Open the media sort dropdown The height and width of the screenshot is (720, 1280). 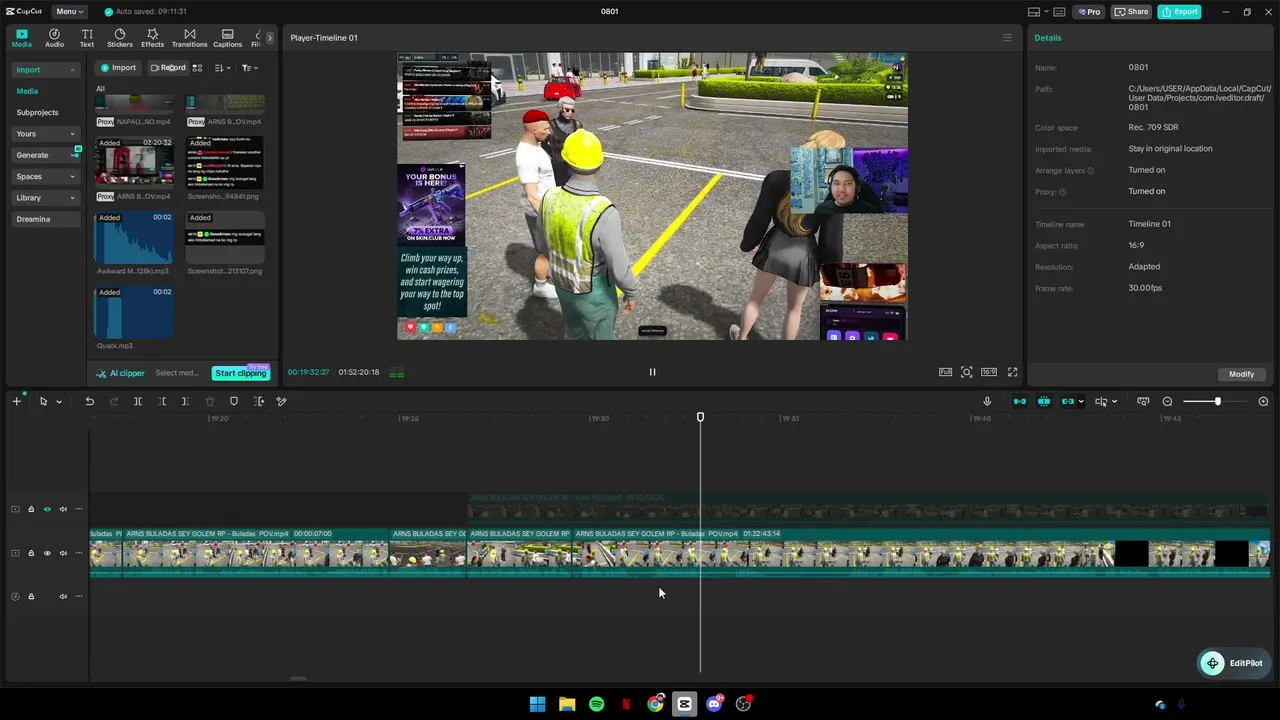(x=222, y=68)
